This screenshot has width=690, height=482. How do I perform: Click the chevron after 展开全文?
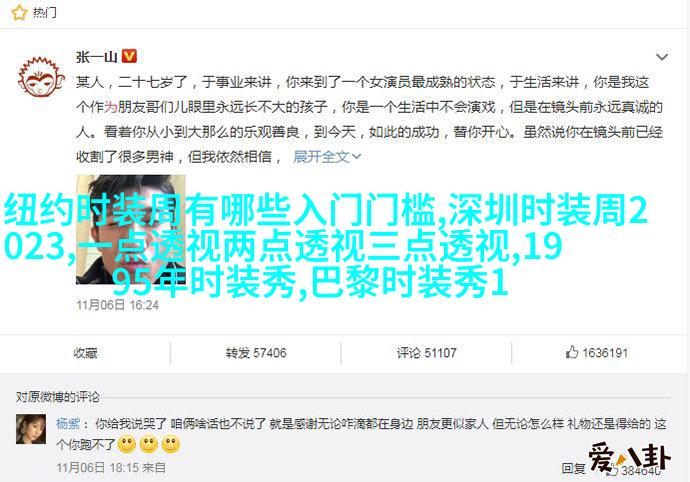tap(356, 156)
